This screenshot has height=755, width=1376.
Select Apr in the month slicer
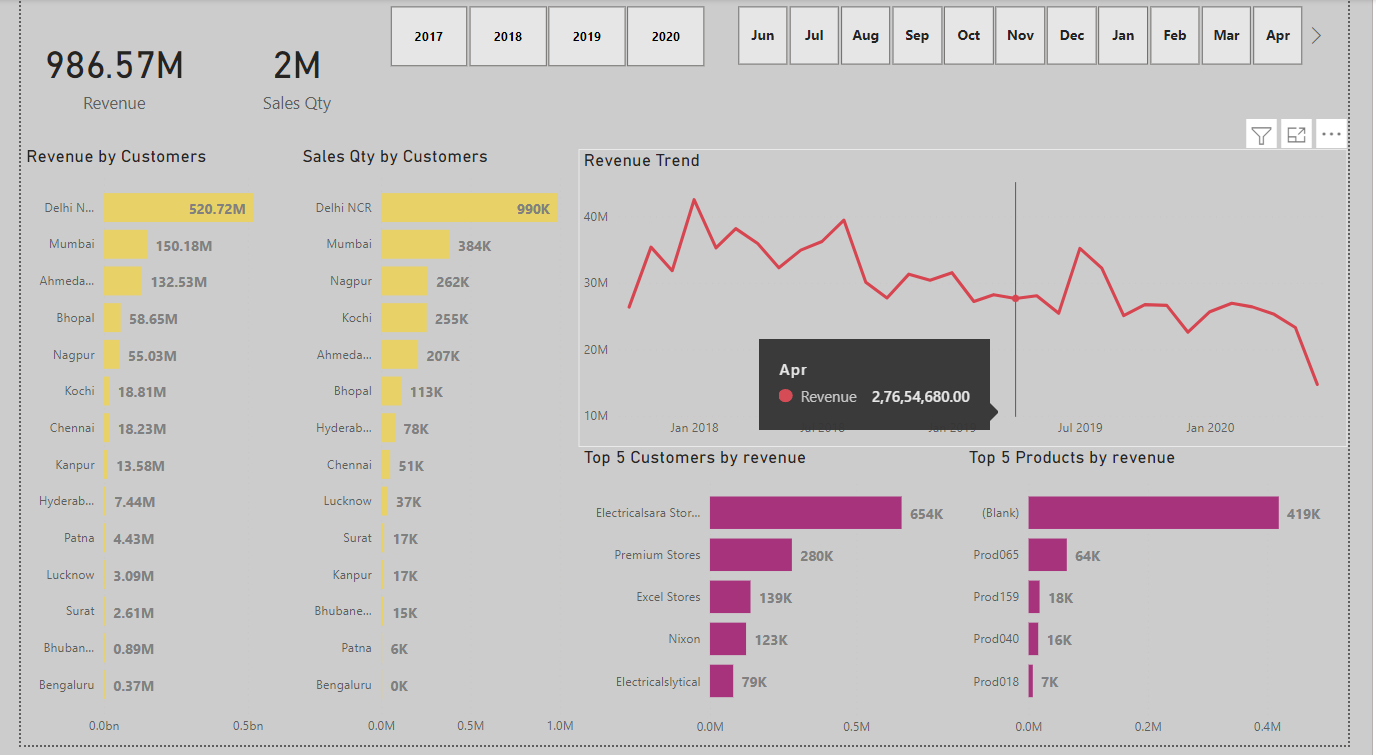point(1277,35)
